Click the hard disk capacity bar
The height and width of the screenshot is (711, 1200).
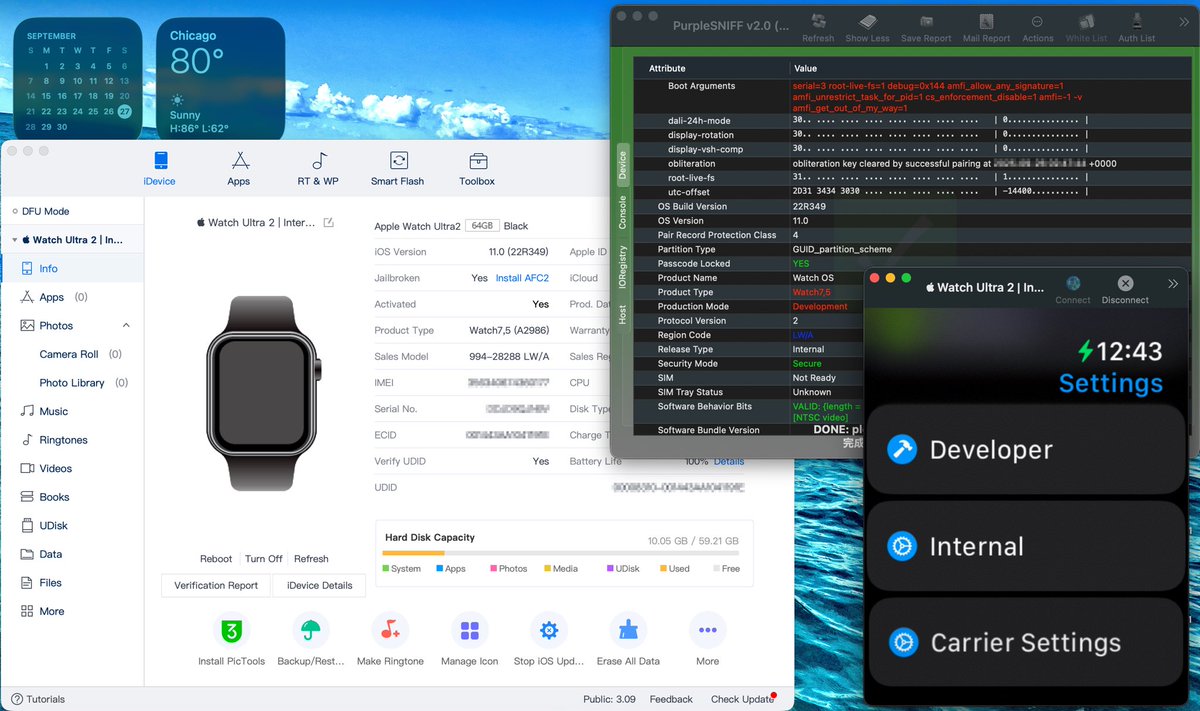[x=560, y=553]
